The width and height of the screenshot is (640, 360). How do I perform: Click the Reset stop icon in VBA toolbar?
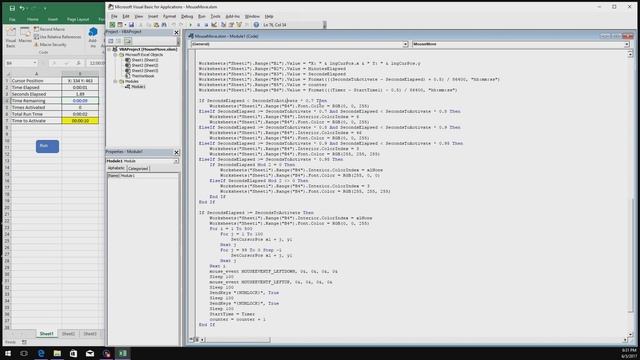(x=206, y=25)
